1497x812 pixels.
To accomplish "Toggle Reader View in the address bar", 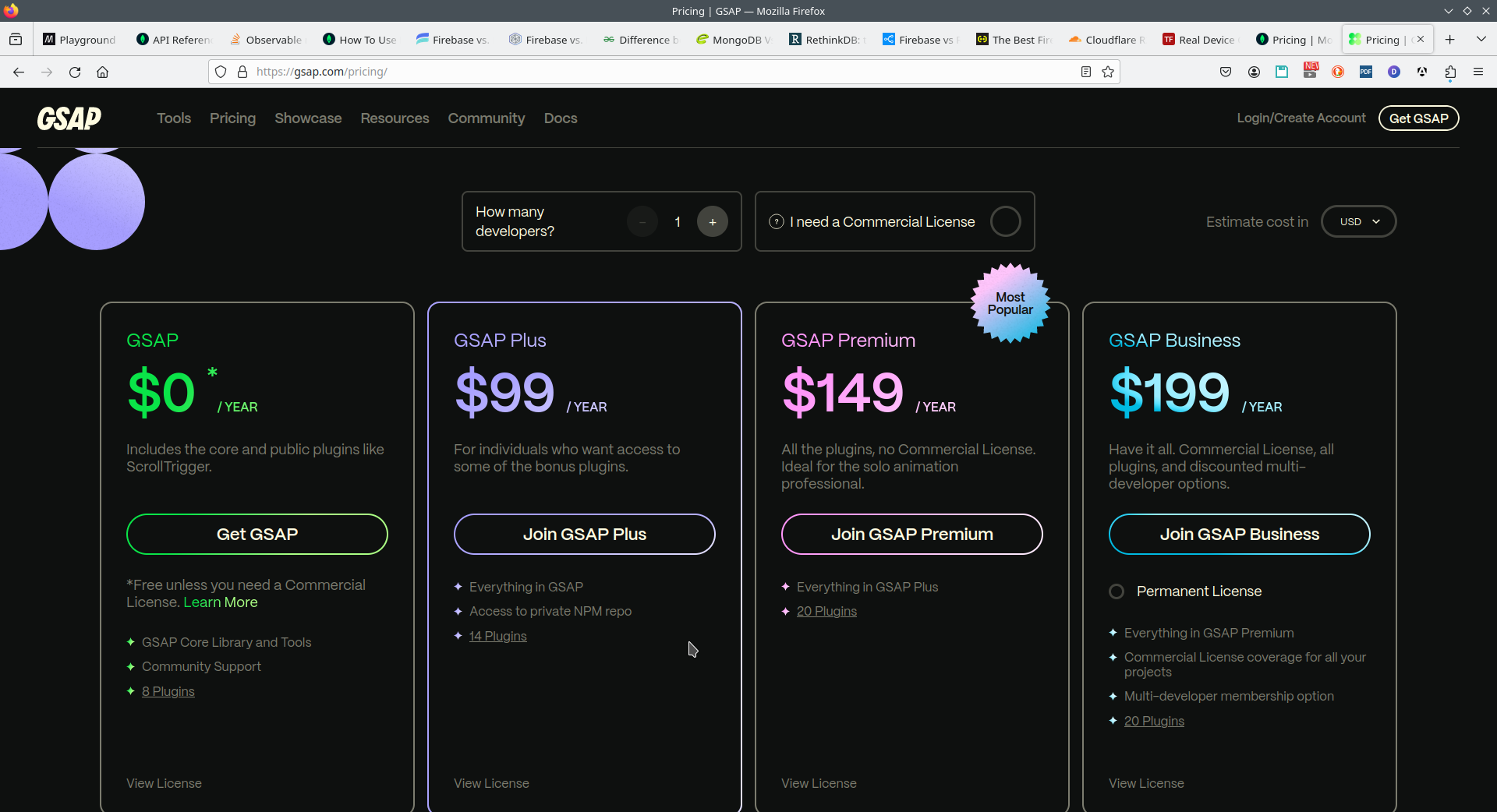I will (x=1085, y=72).
